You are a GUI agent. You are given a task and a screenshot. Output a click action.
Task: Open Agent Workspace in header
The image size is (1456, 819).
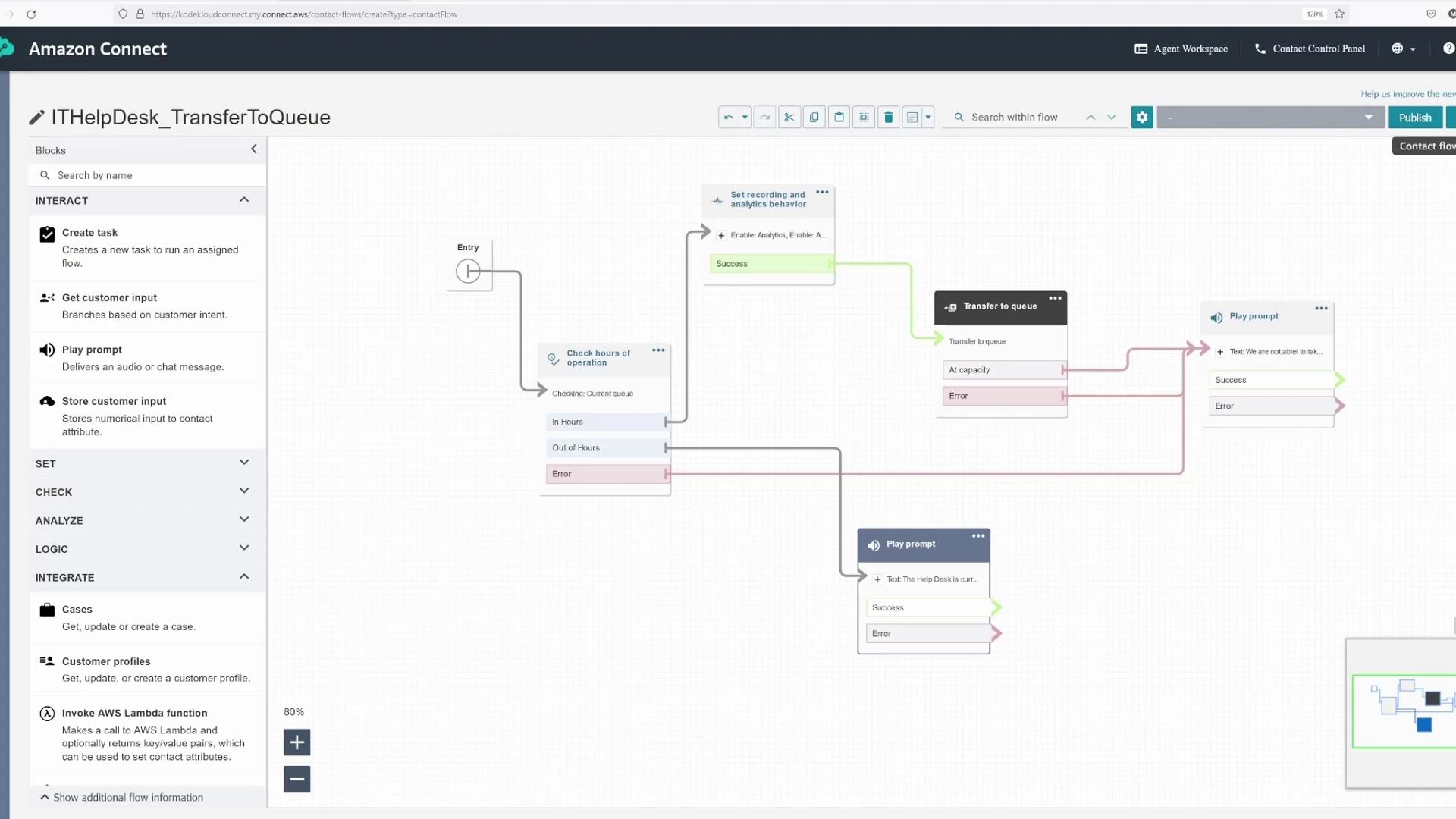click(x=1181, y=49)
